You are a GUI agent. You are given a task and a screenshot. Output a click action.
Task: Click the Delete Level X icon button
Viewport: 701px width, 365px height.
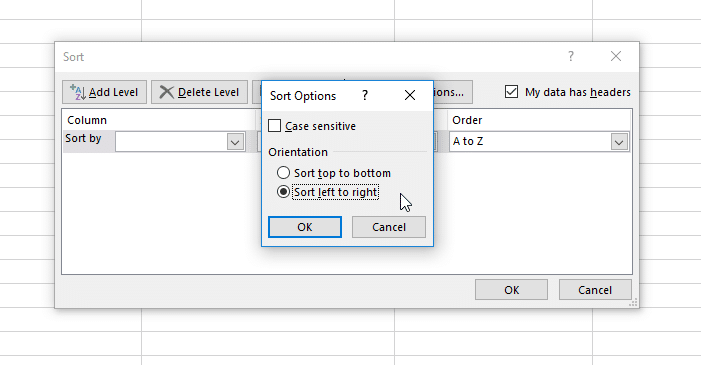click(x=199, y=92)
